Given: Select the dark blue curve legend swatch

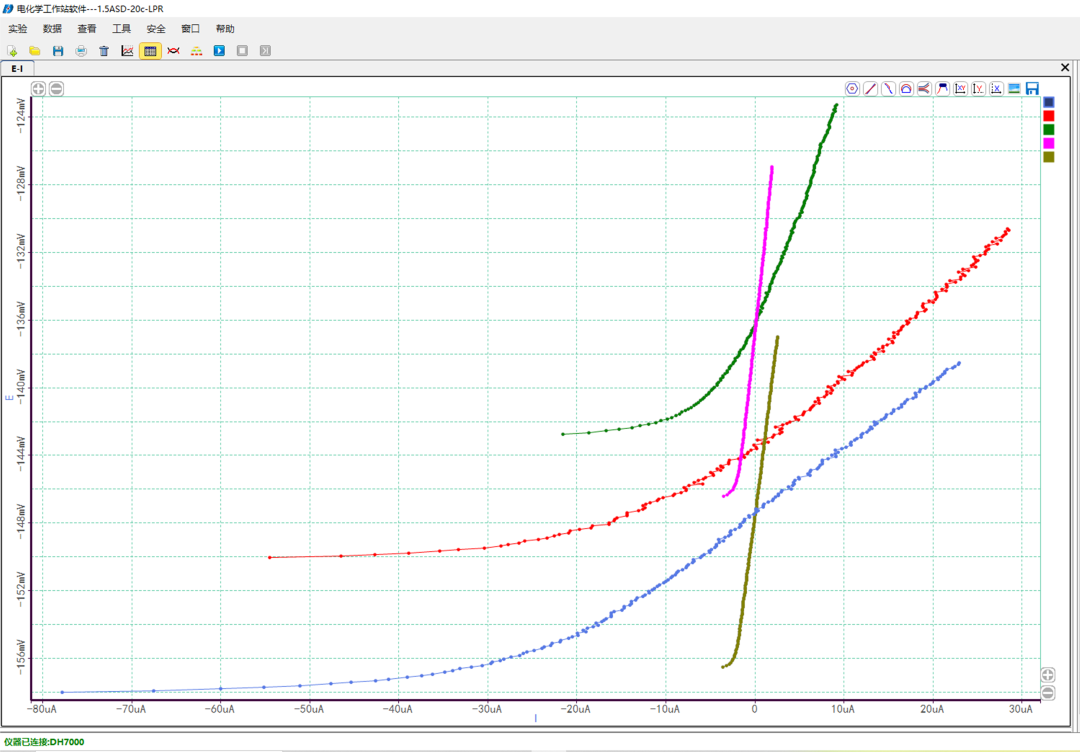Looking at the screenshot, I should point(1049,103).
